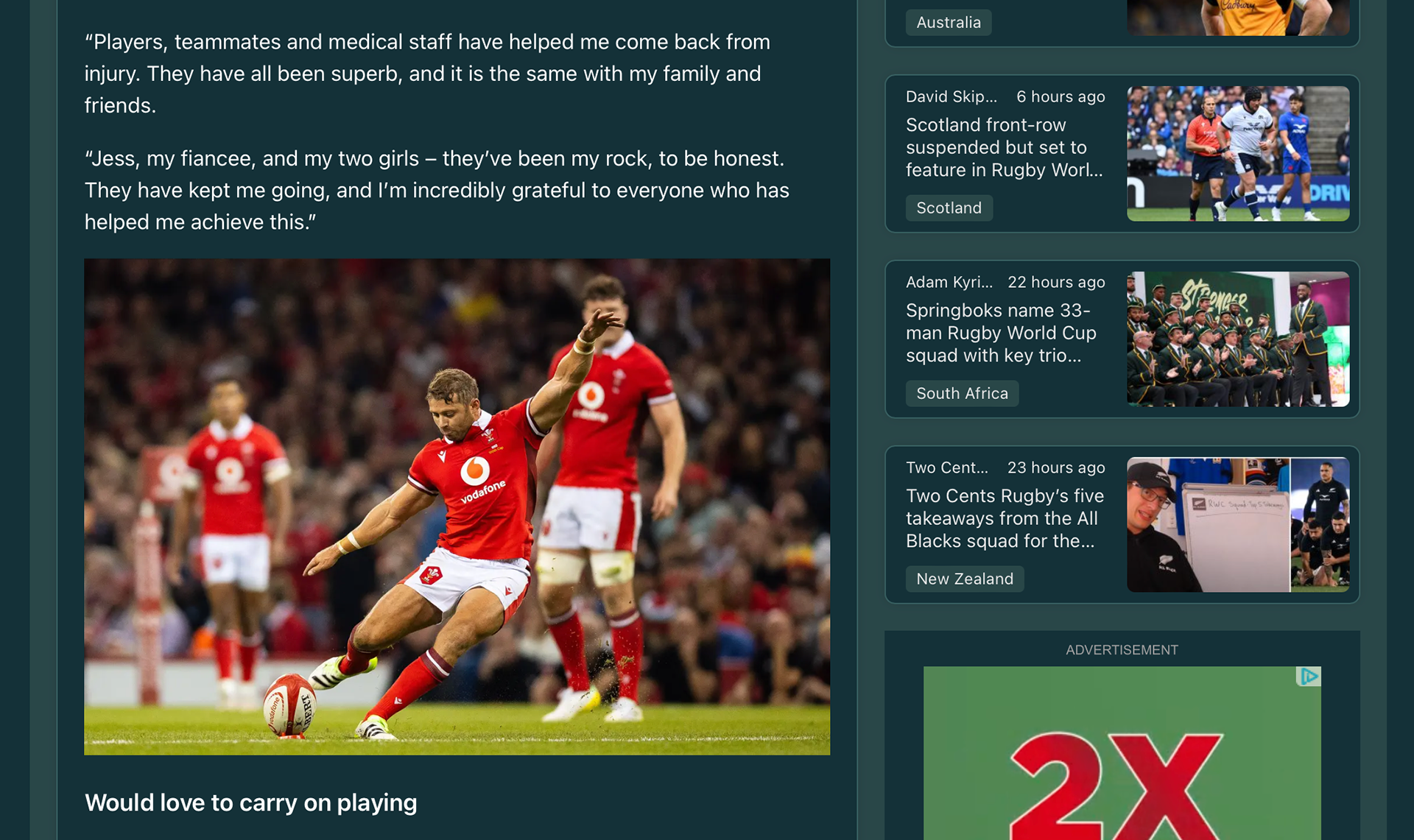Click author name Two Cent...
Viewport: 1414px width, 840px height.
point(947,467)
